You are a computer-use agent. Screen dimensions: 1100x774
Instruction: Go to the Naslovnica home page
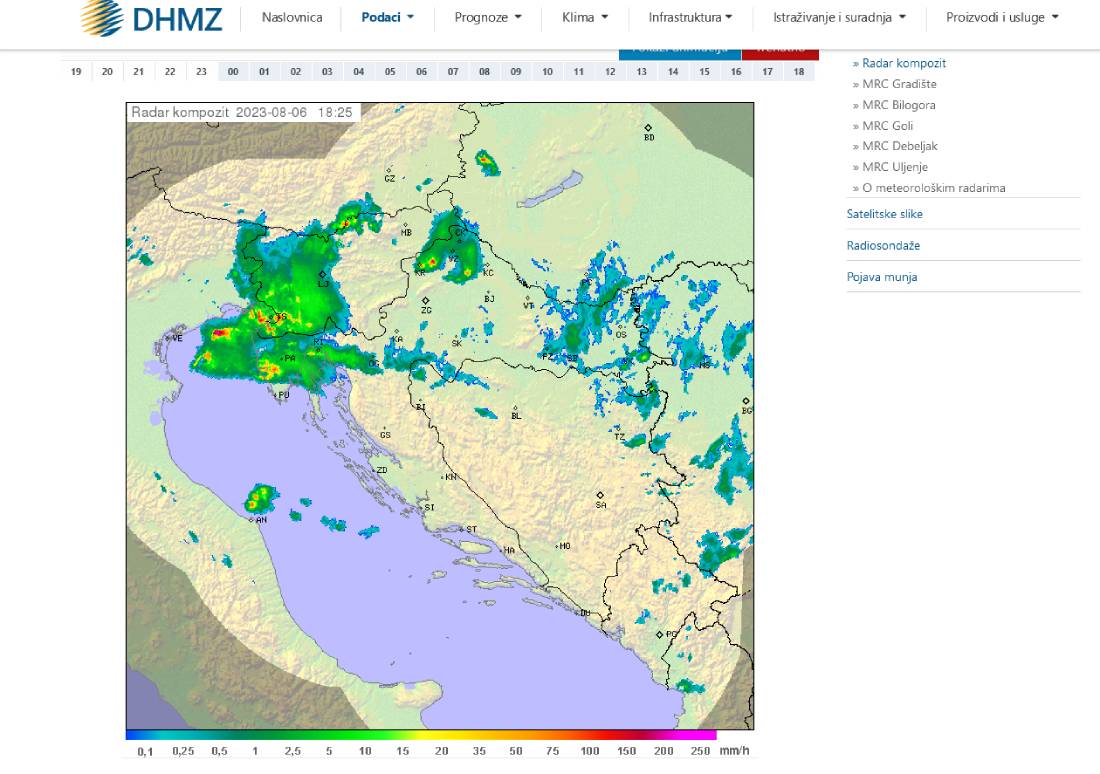(x=292, y=18)
